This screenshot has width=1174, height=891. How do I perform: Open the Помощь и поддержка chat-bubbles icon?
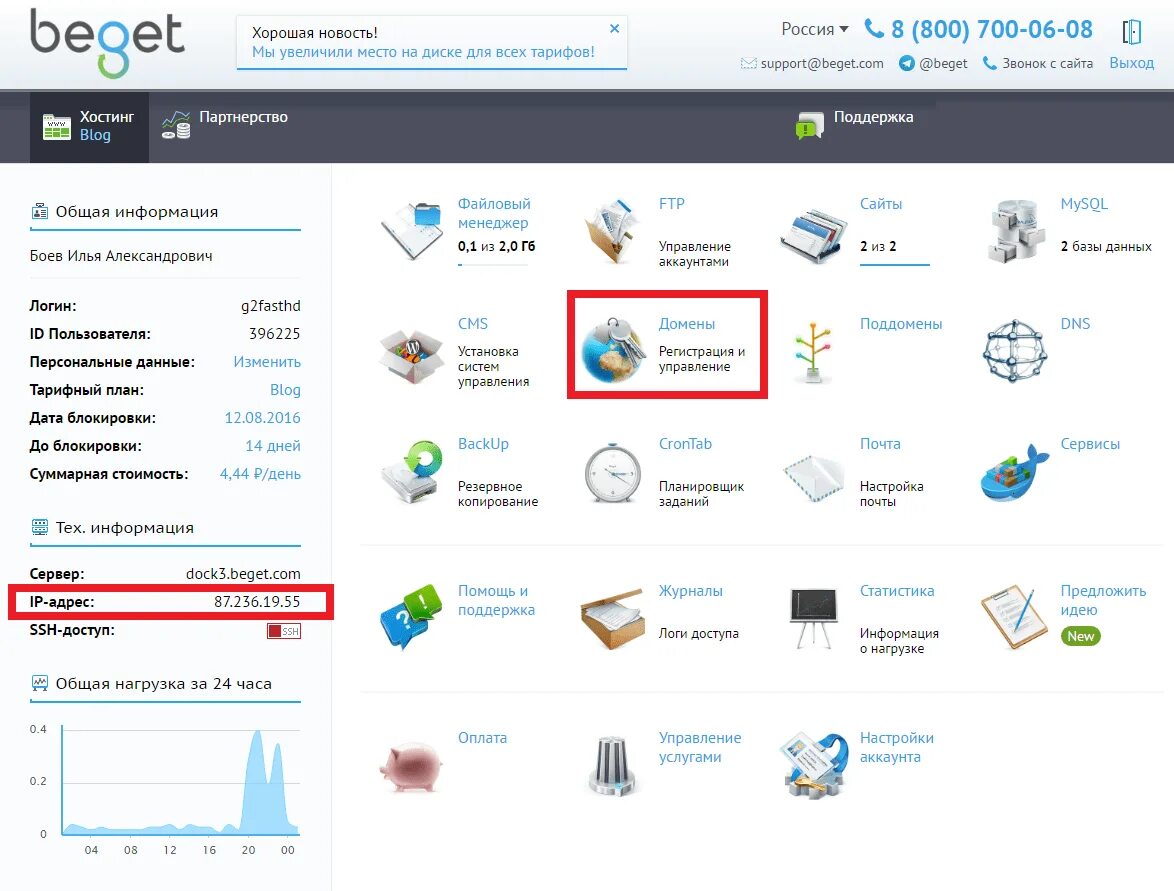[x=410, y=616]
